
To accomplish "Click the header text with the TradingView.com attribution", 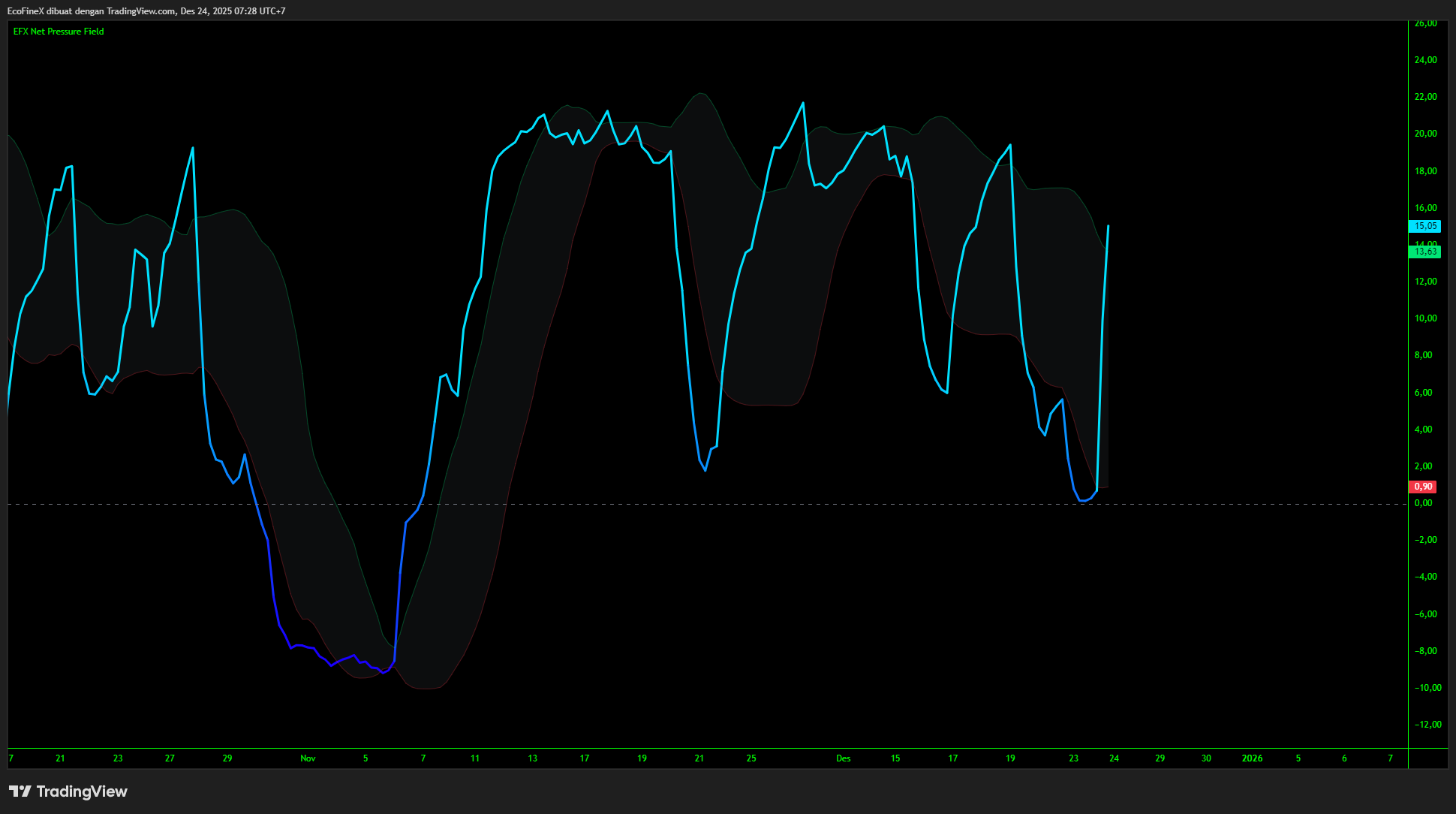I will pyautogui.click(x=146, y=11).
